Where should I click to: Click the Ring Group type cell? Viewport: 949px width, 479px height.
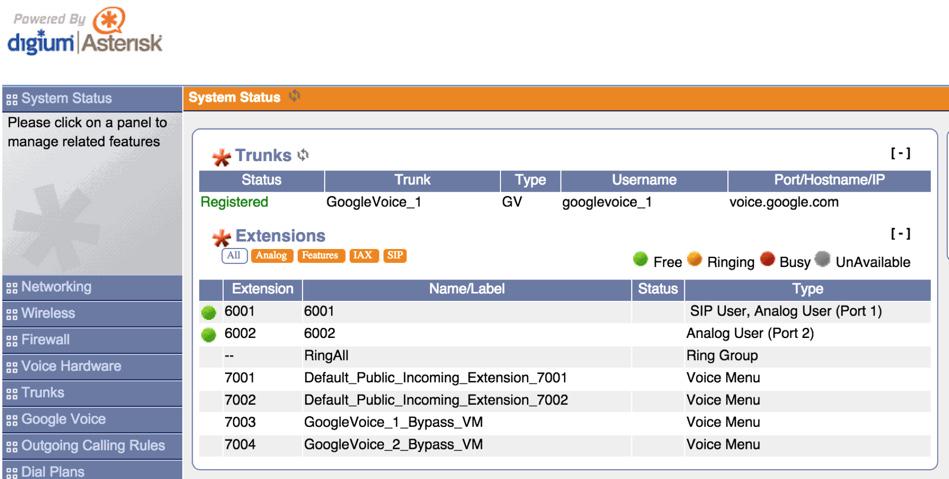722,356
